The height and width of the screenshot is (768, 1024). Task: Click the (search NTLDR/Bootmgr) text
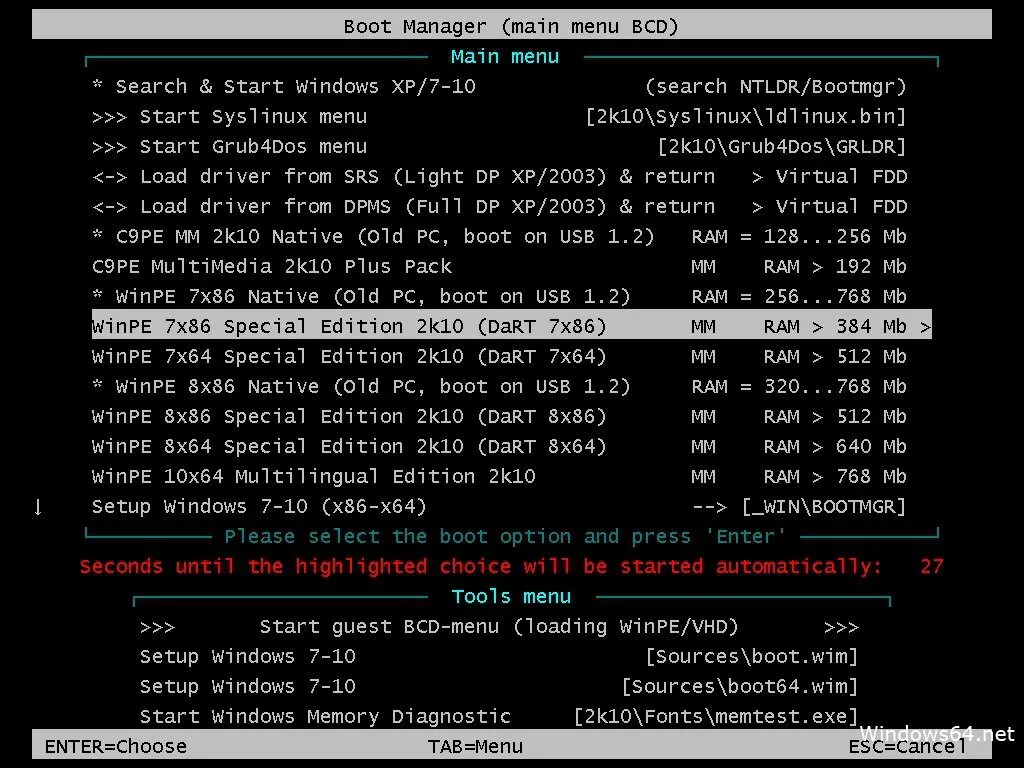coord(776,86)
